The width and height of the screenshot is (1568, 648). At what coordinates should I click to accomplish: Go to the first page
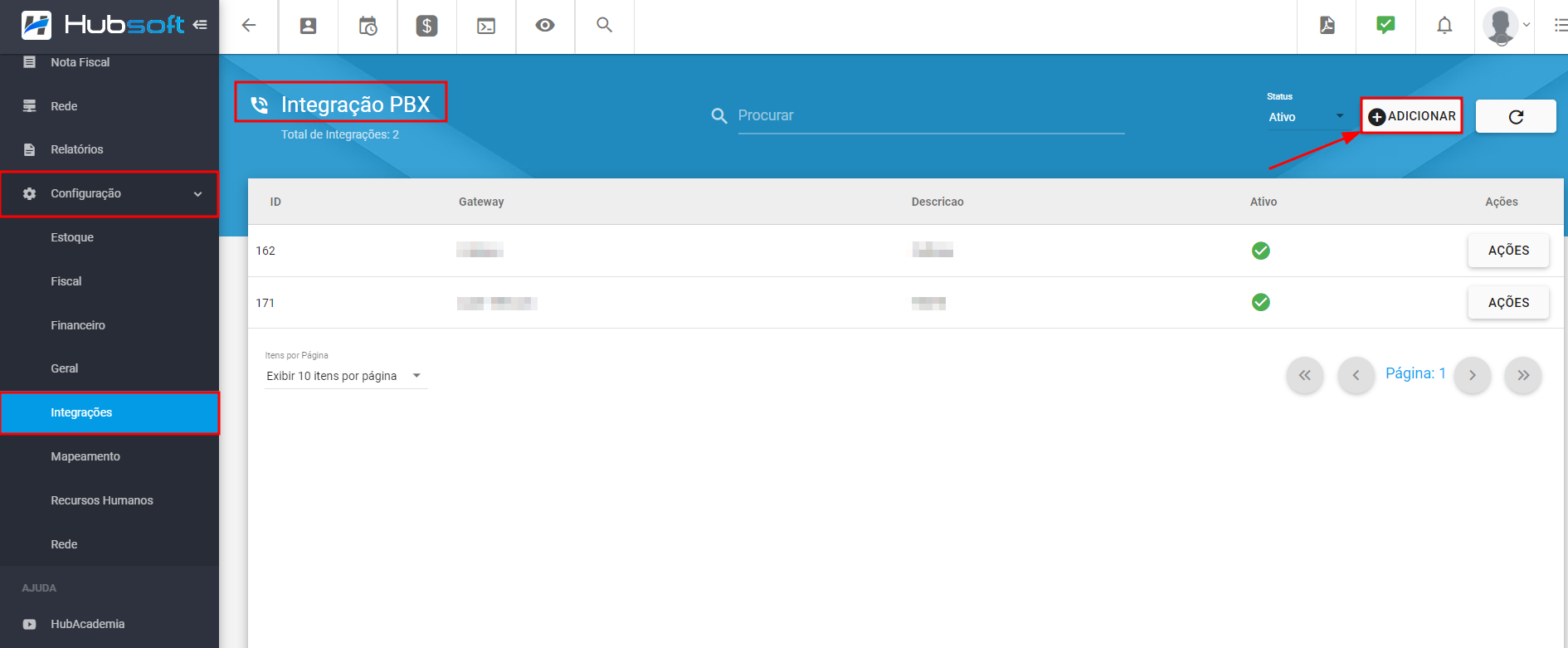coord(1305,375)
